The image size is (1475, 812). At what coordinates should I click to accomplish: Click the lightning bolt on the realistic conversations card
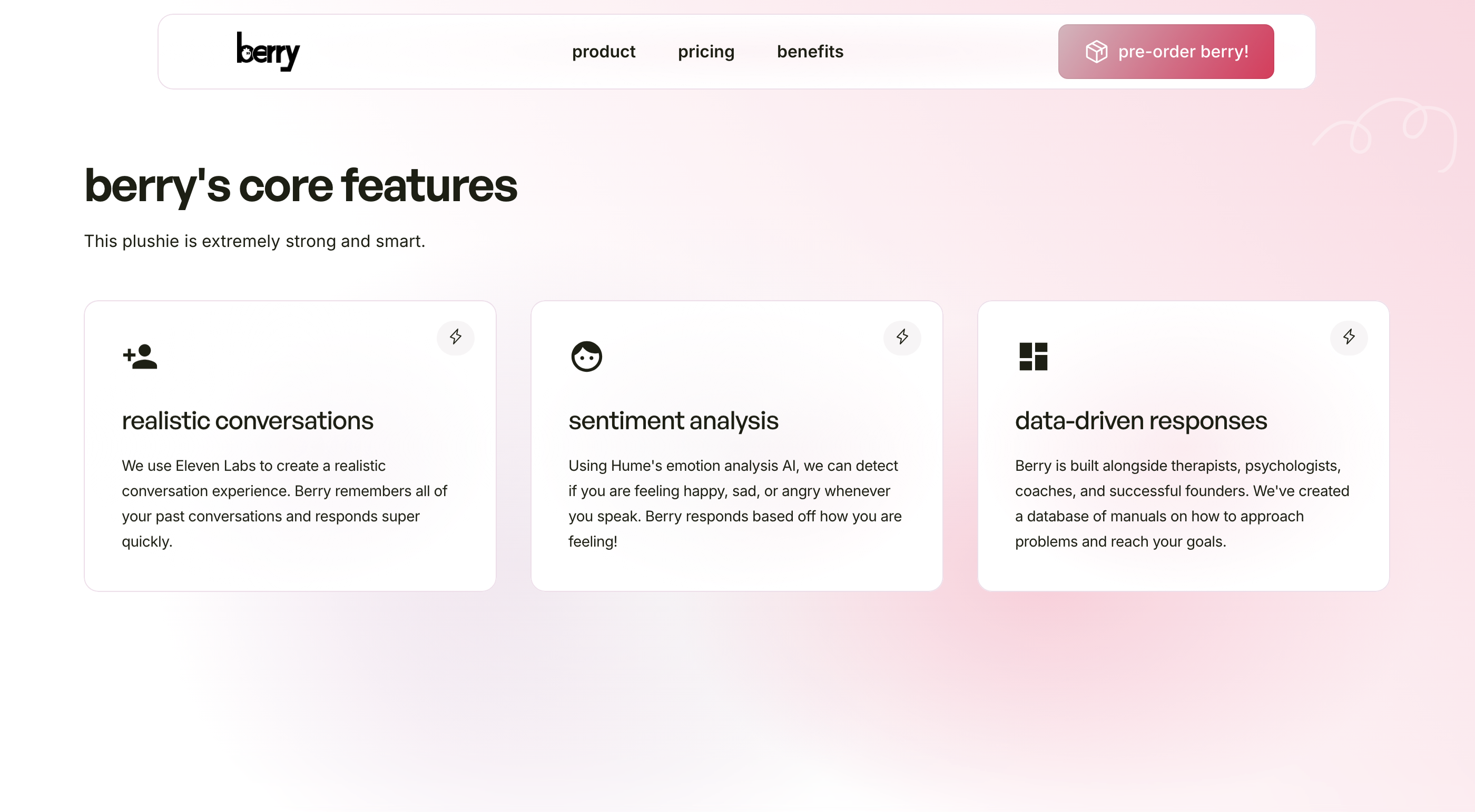coord(455,337)
